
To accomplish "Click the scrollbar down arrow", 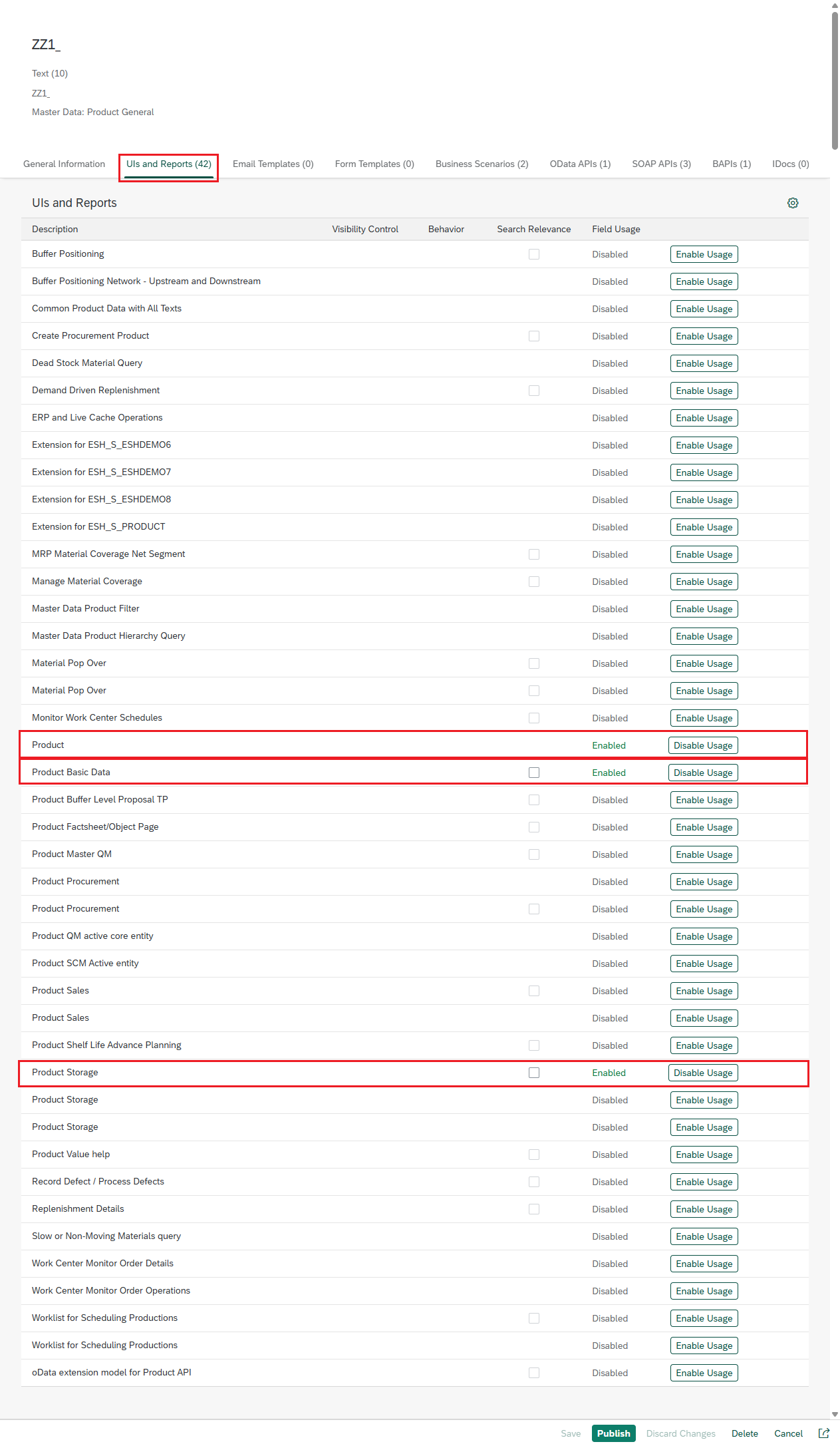I will [835, 1414].
